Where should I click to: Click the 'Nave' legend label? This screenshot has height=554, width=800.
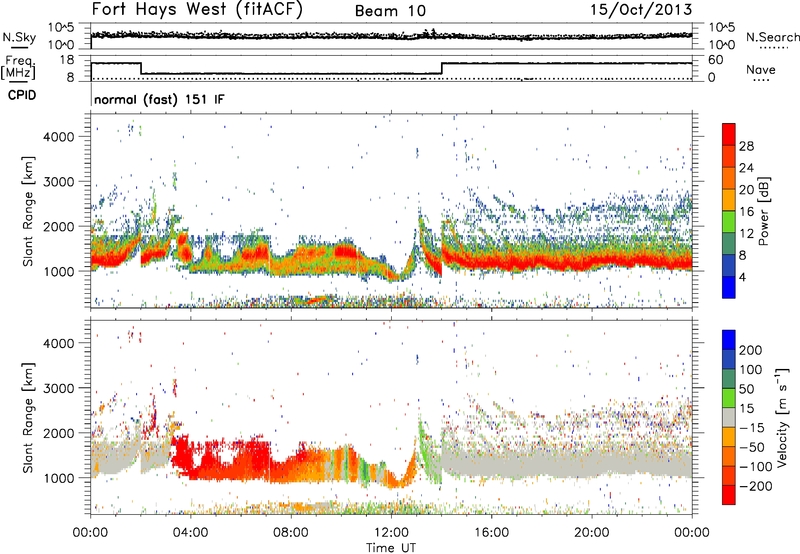click(x=761, y=69)
